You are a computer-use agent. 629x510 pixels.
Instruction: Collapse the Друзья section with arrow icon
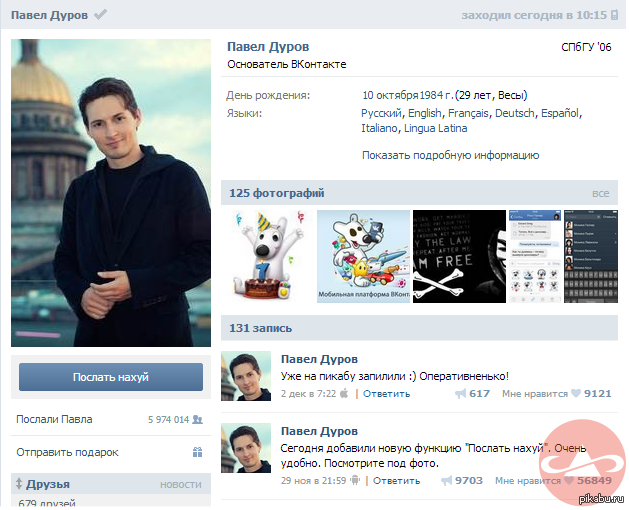[19, 484]
